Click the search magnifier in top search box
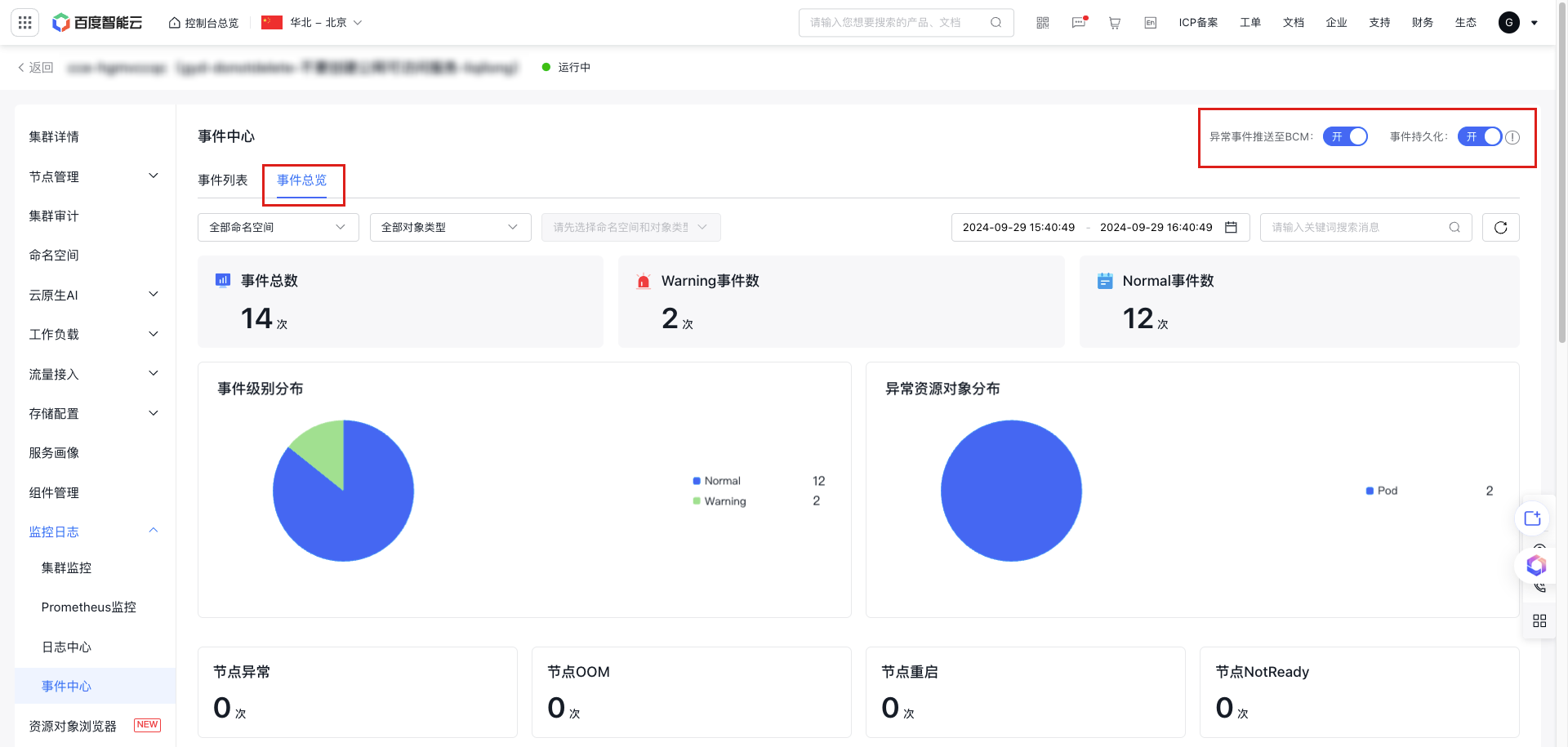The image size is (1568, 747). click(996, 22)
